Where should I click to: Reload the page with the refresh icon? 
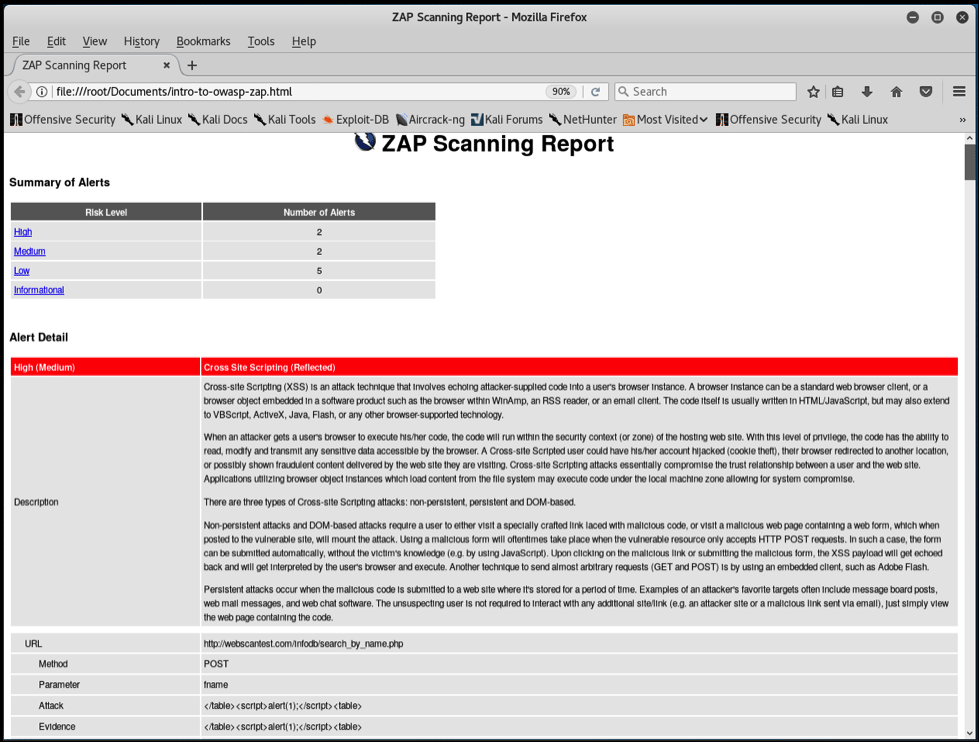click(596, 92)
